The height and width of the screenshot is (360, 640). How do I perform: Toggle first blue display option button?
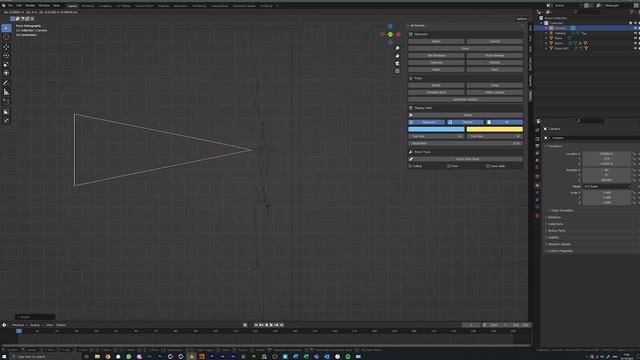(427, 122)
